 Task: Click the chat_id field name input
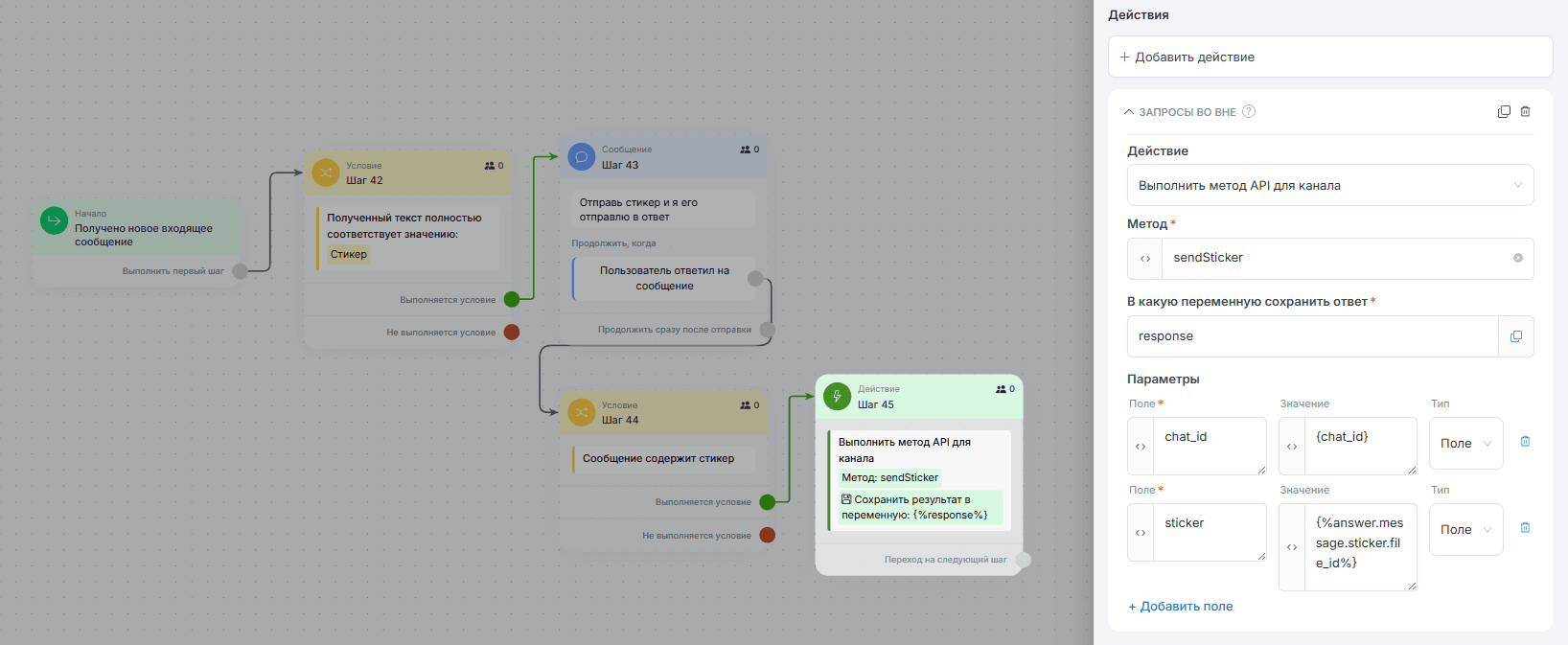(1211, 447)
